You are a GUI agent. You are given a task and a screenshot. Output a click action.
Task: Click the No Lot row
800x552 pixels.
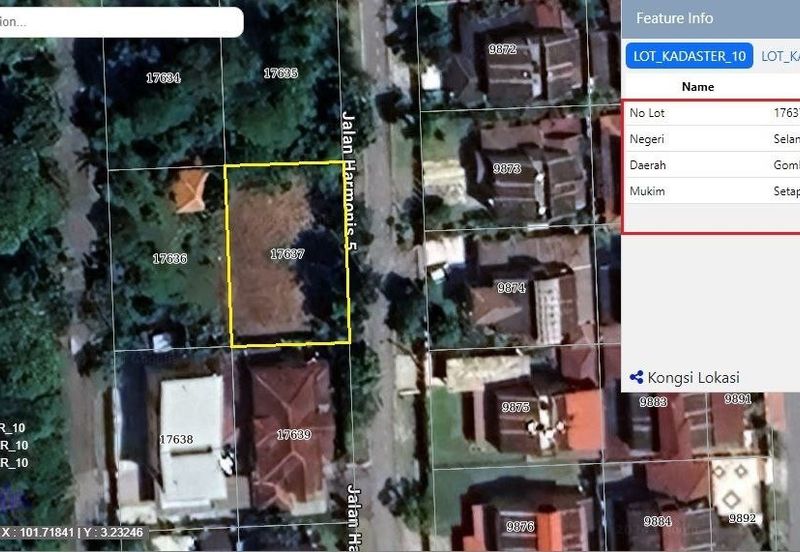tap(713, 113)
